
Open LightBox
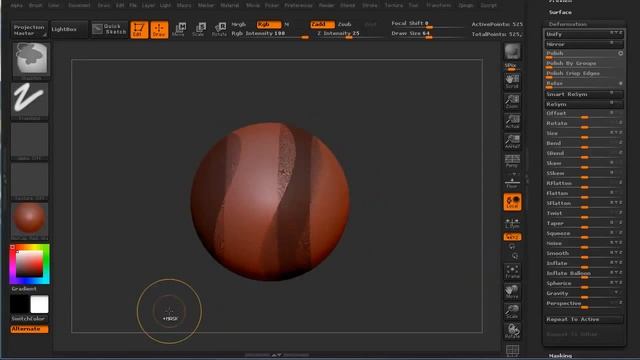tap(69, 29)
